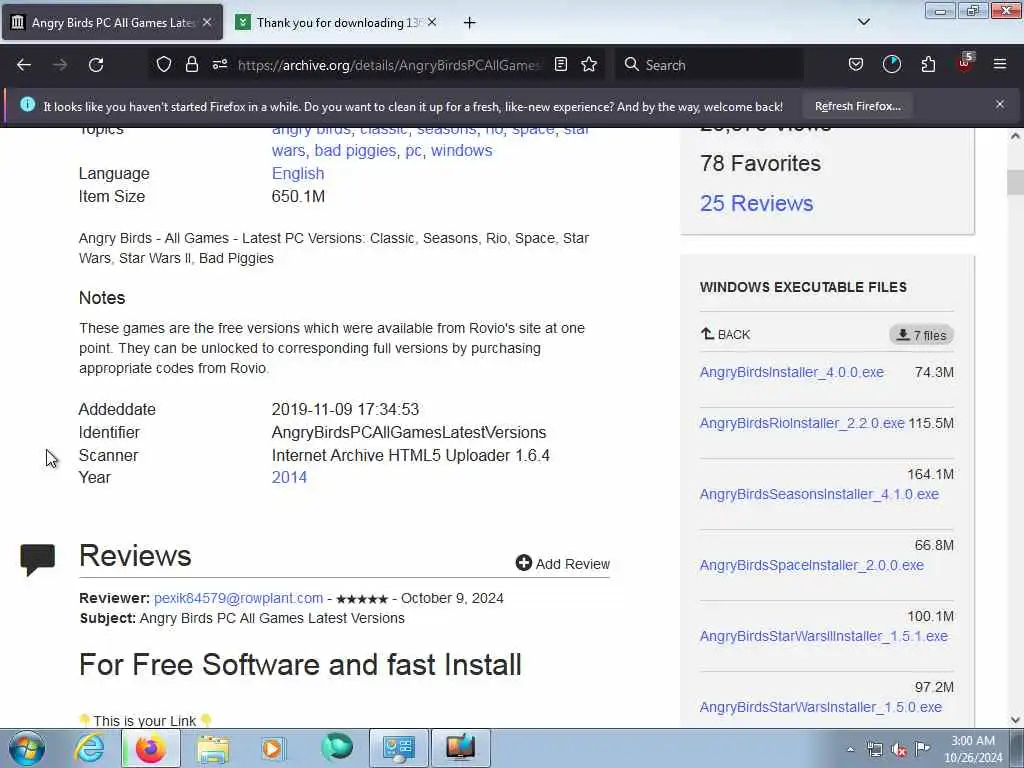Open the wars topic link
1024x768 pixels.
pos(288,150)
